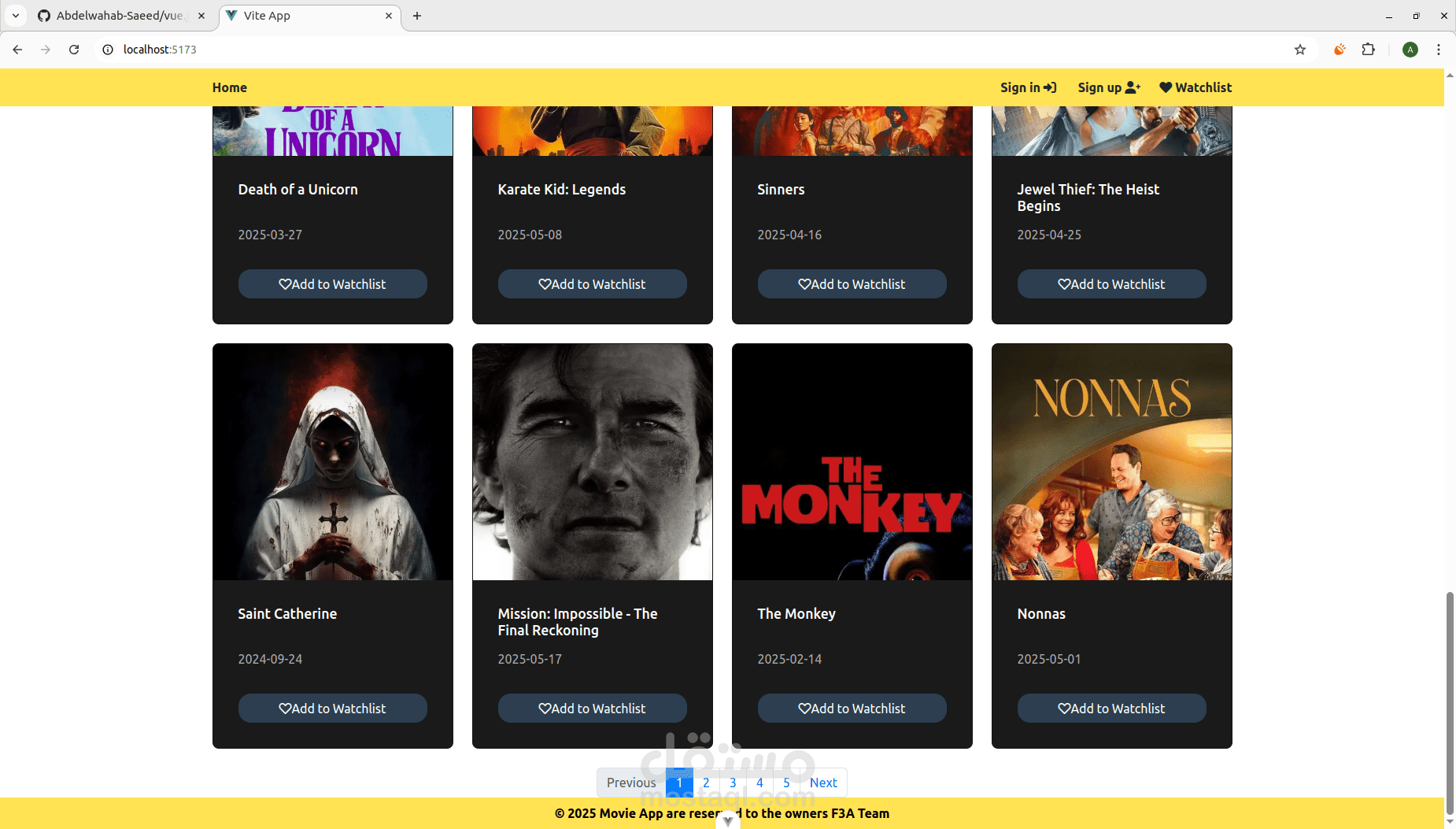
Task: Go to the Home nav link
Action: [x=230, y=87]
